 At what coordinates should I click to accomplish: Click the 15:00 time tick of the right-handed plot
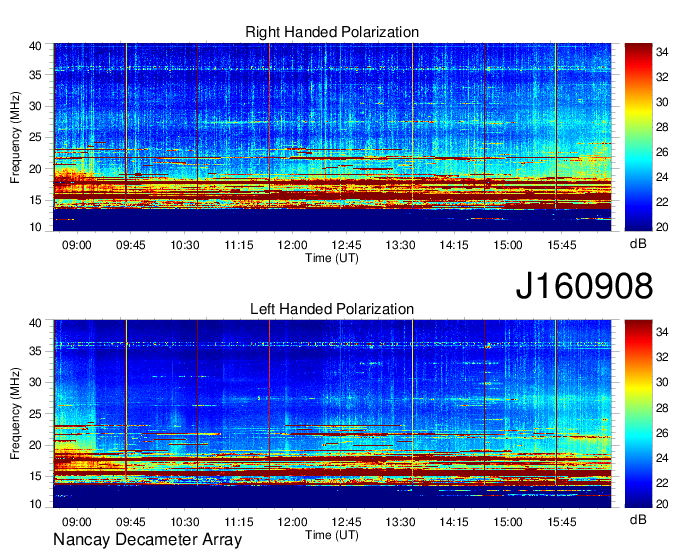click(x=508, y=245)
